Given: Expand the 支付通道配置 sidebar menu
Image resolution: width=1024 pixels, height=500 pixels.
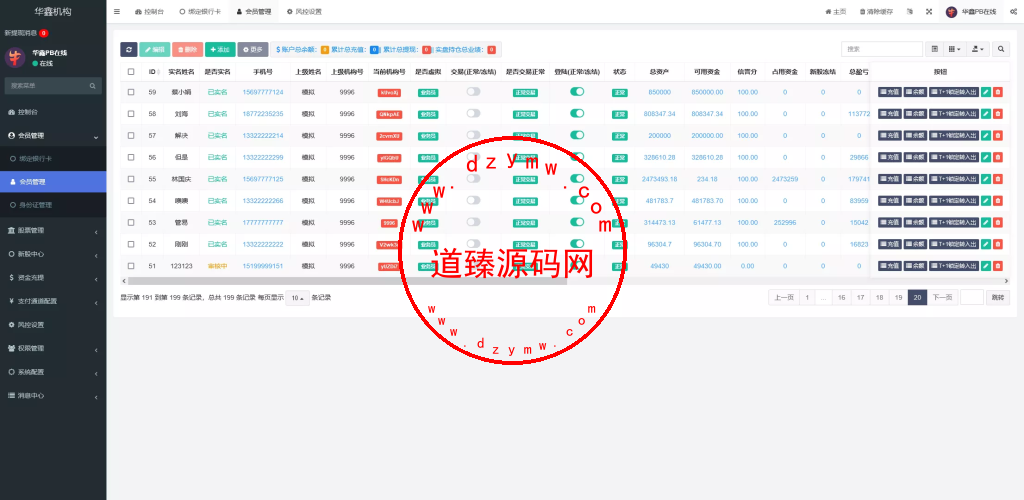Looking at the screenshot, I should pos(53,301).
